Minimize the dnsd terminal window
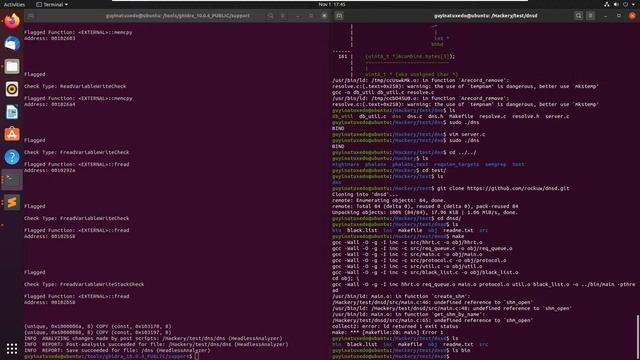The width and height of the screenshot is (640, 360). (605, 16)
